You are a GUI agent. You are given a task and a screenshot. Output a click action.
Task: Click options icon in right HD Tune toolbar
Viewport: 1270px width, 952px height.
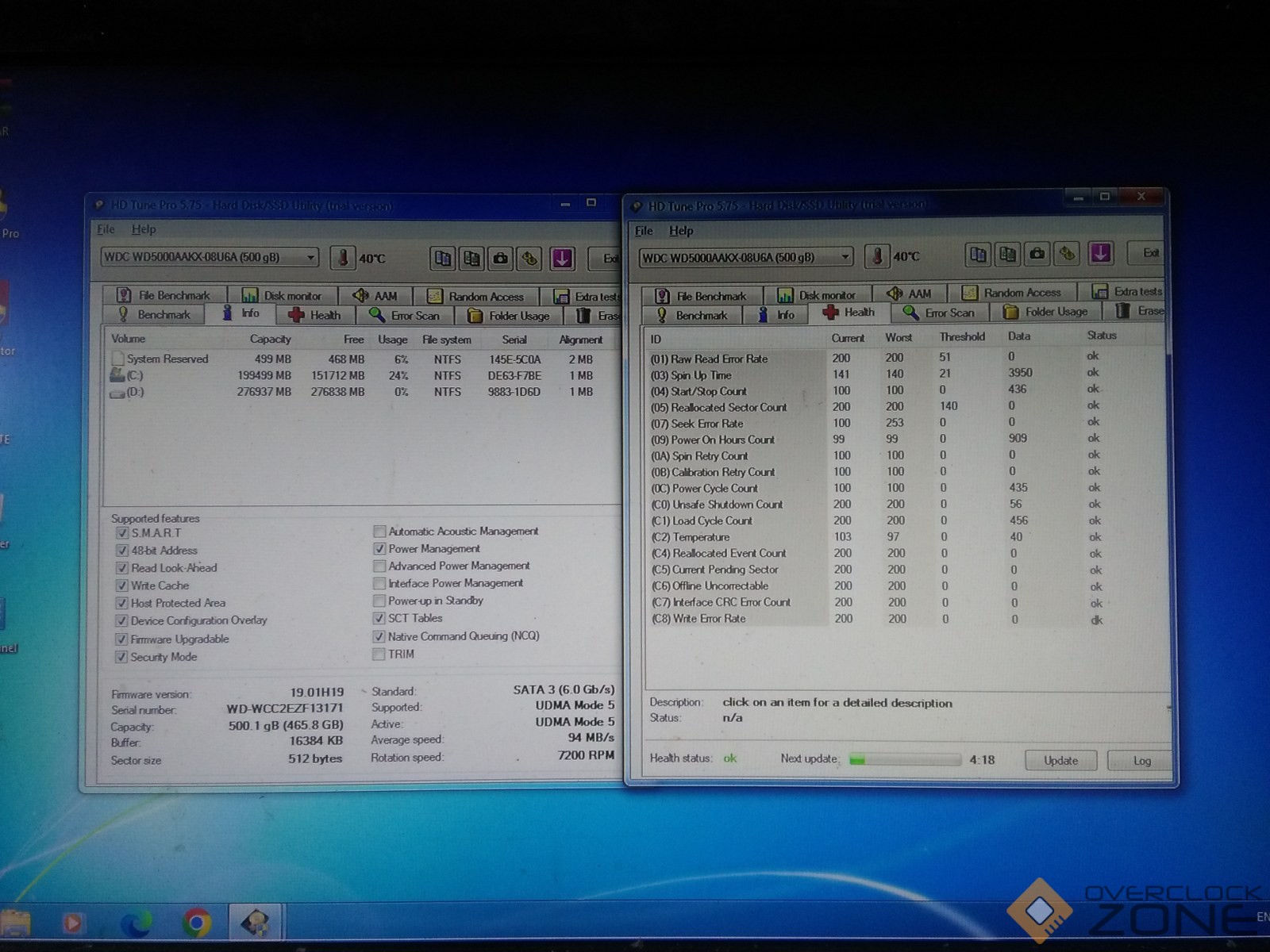click(x=1068, y=255)
